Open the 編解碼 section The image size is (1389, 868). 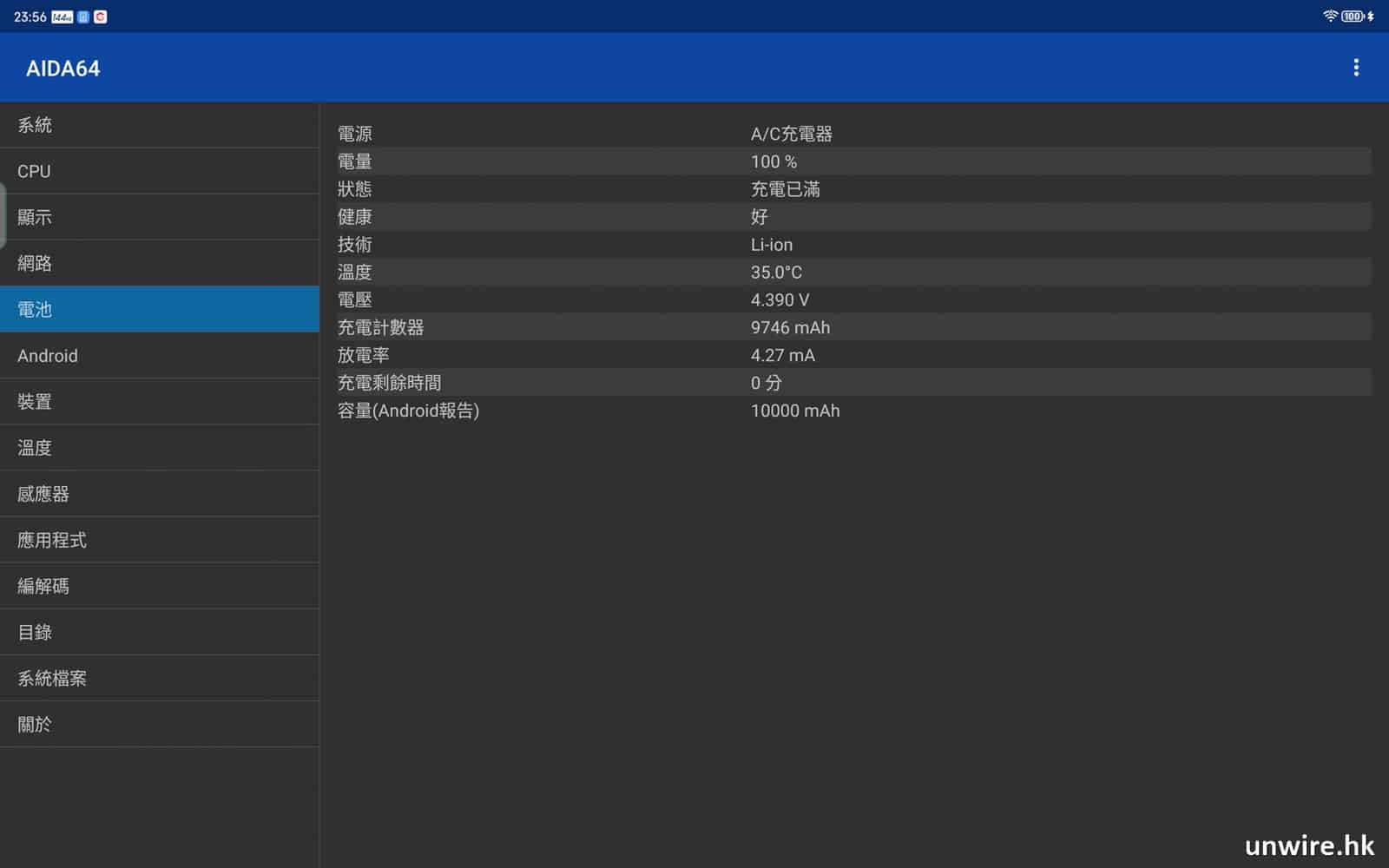pos(160,586)
